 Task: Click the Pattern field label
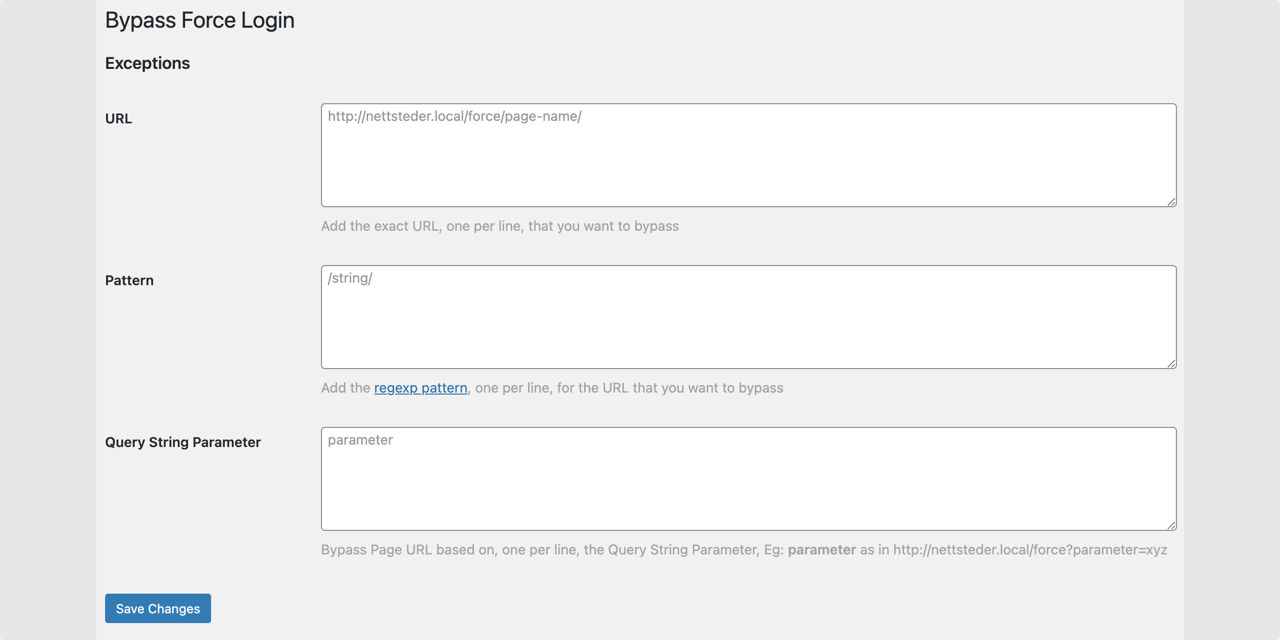(x=129, y=280)
